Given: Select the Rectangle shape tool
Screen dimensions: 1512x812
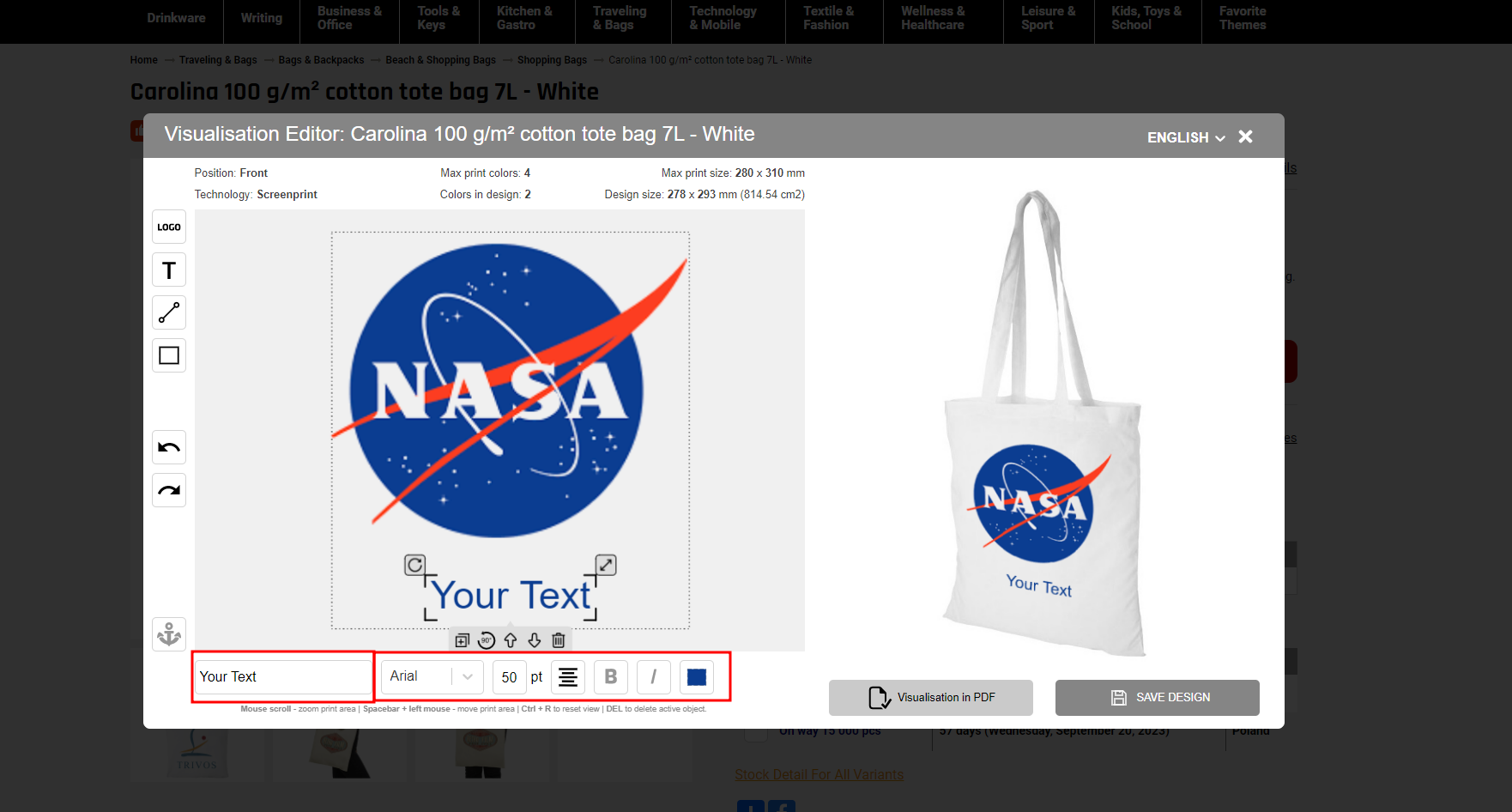Looking at the screenshot, I should 169,355.
